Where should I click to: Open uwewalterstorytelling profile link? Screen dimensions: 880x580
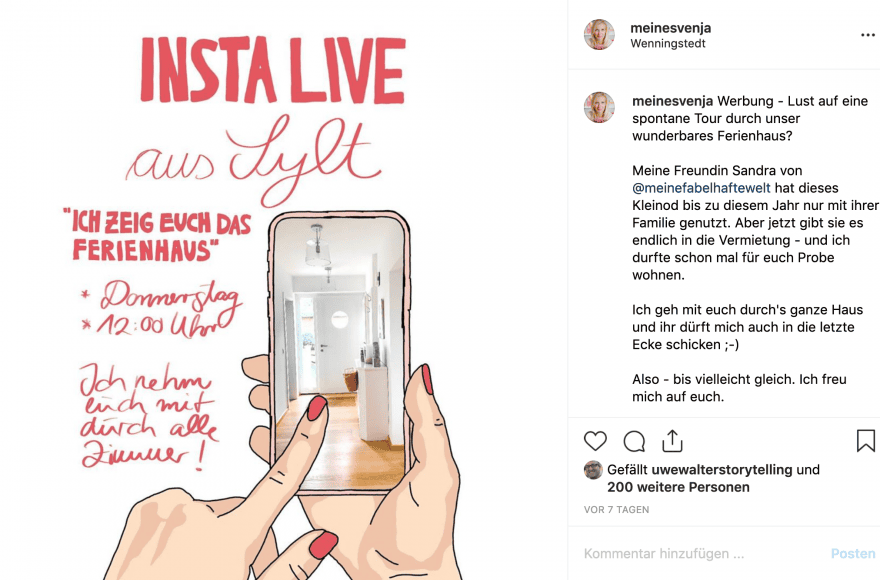(x=722, y=470)
